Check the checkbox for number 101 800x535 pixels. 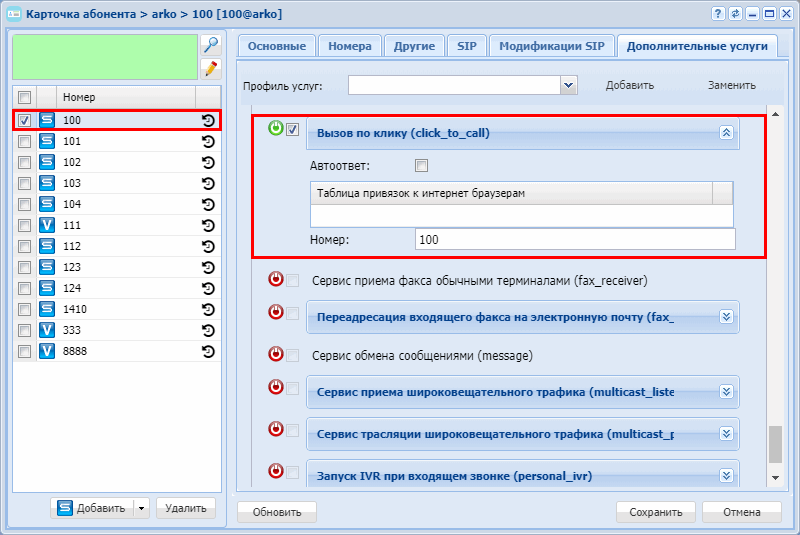click(24, 141)
